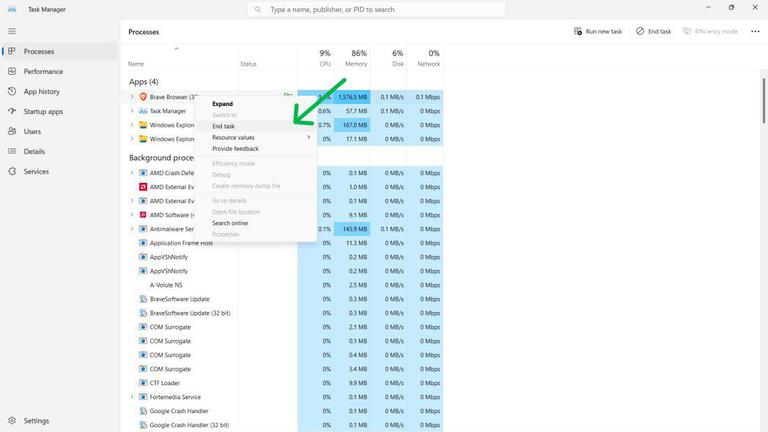Click the Run new task icon
Image resolution: width=768 pixels, height=432 pixels.
click(x=578, y=31)
